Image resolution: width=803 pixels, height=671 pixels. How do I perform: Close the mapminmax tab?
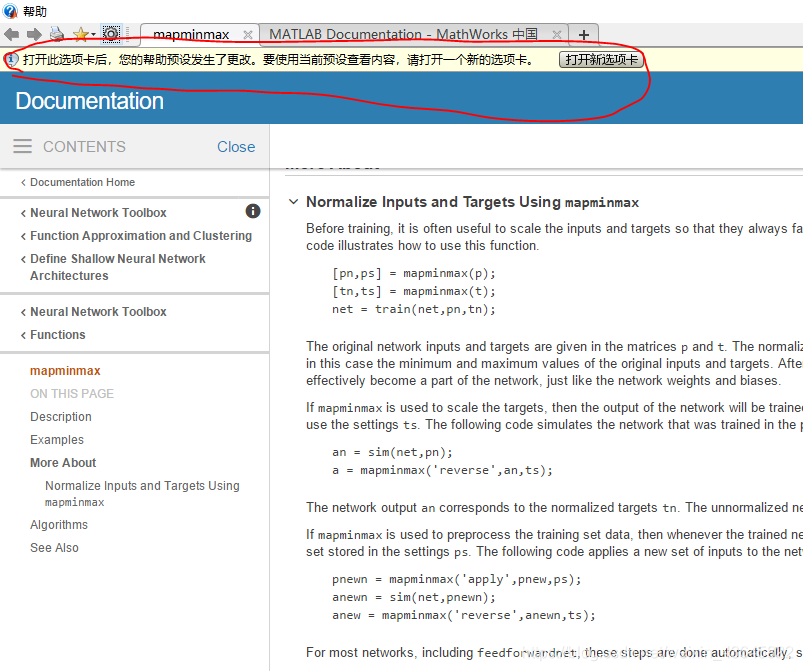pyautogui.click(x=248, y=35)
